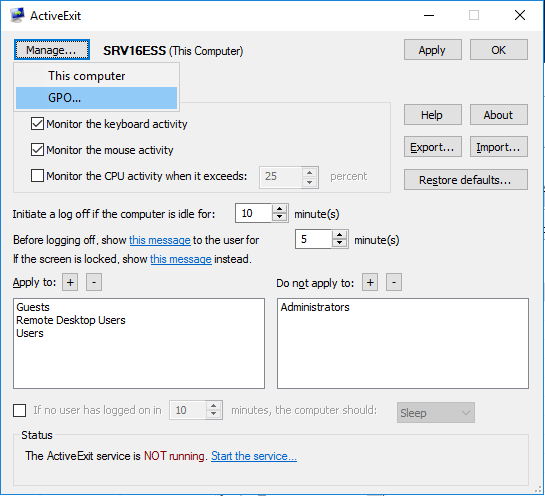Open the Help button
This screenshot has width=545, height=496.
[x=432, y=115]
